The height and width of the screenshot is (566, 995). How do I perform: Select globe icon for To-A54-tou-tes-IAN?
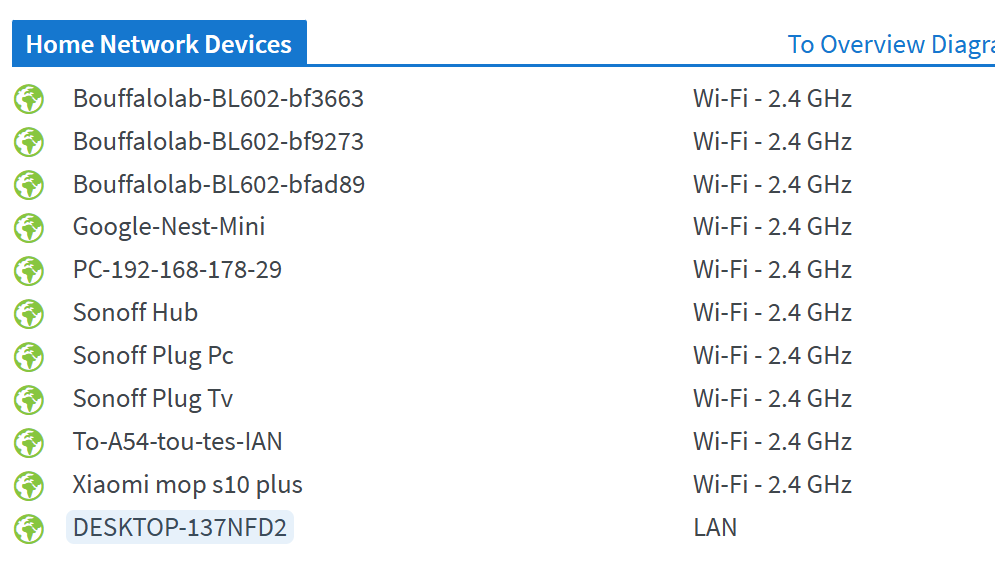29,443
